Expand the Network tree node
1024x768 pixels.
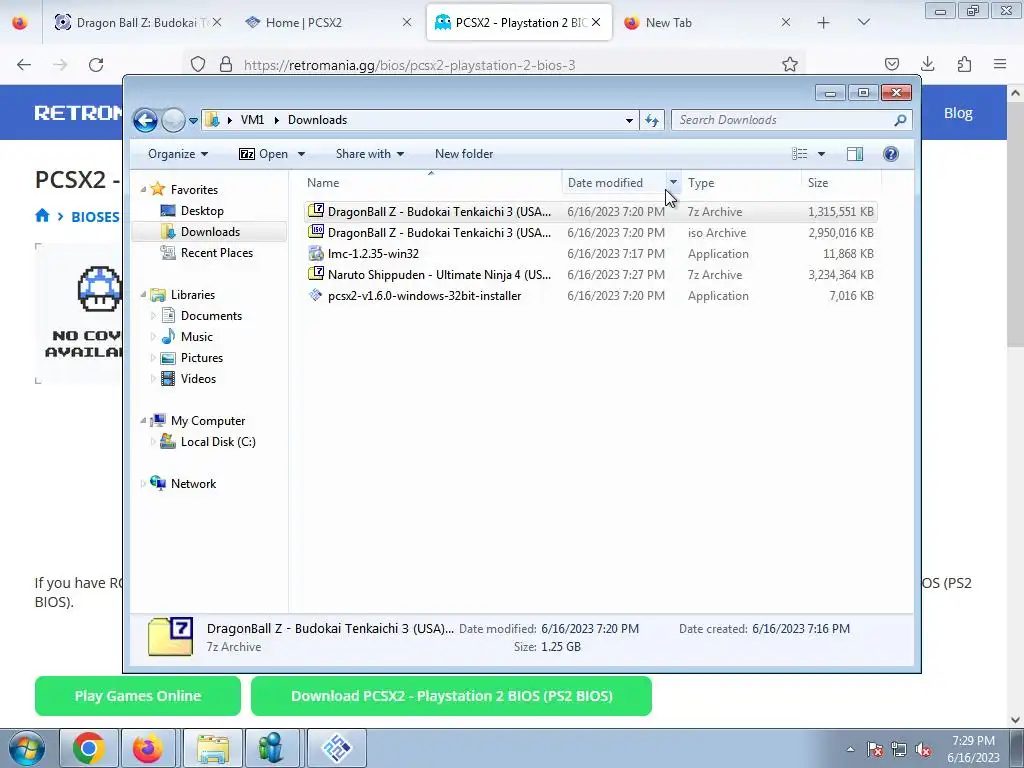click(143, 483)
